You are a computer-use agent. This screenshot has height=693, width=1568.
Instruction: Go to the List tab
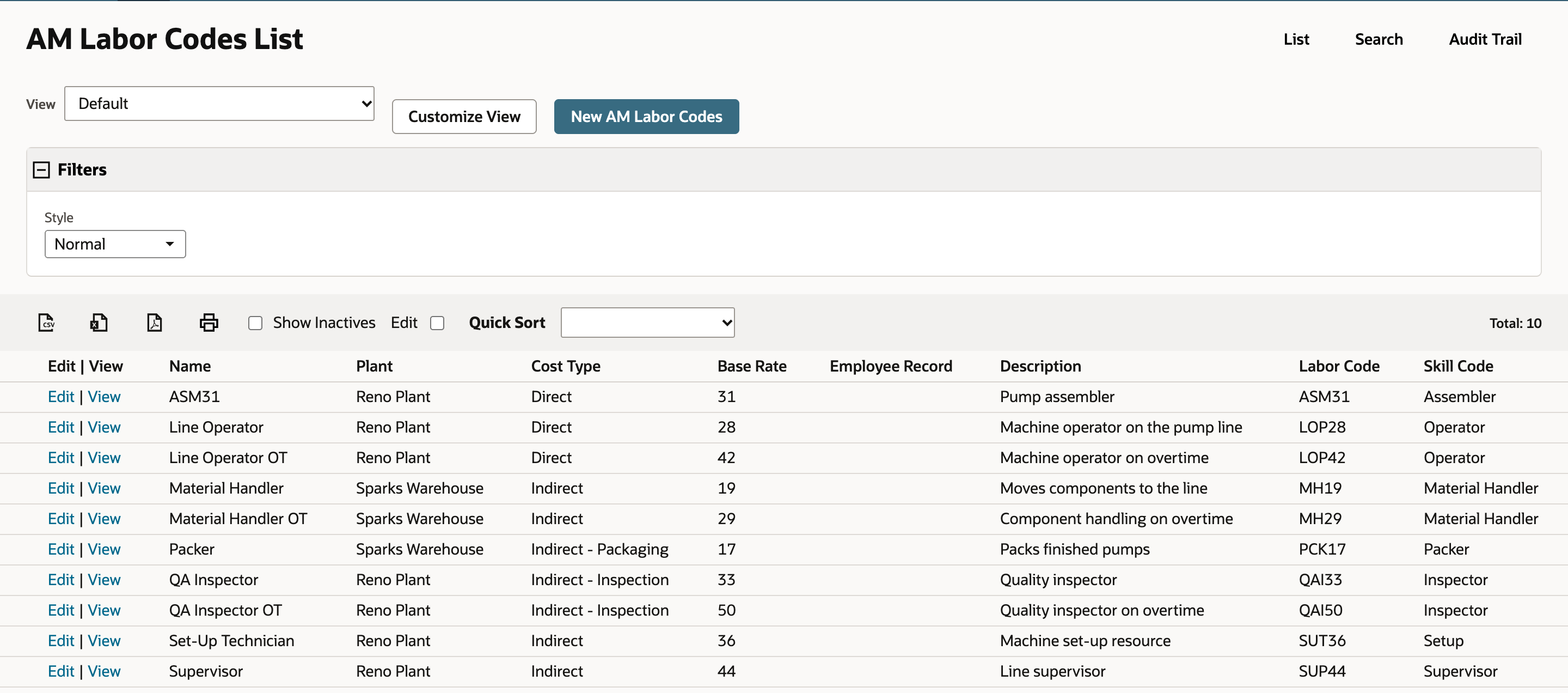tap(1296, 40)
